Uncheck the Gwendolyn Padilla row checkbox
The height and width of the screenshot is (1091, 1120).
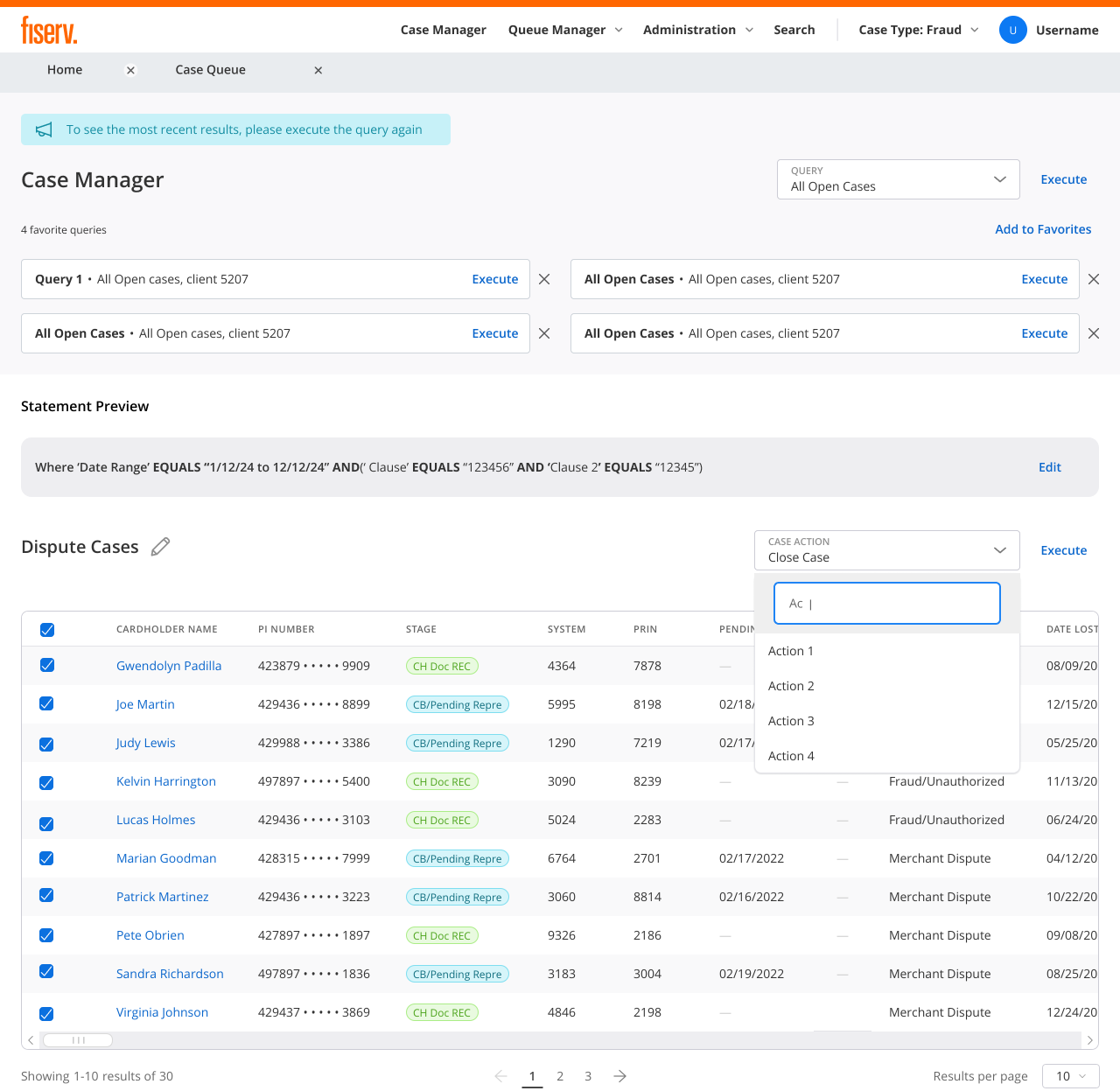[x=47, y=665]
